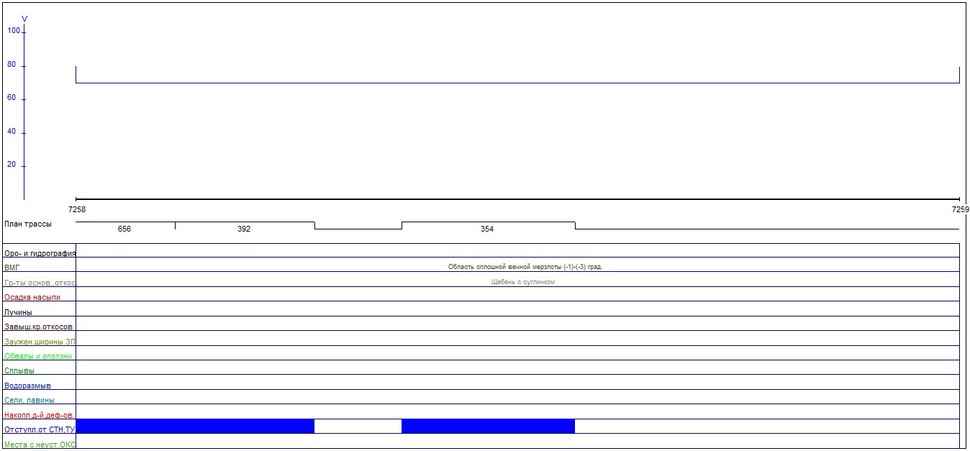Click the 'Обвалы и оползни' row label

point(38,356)
